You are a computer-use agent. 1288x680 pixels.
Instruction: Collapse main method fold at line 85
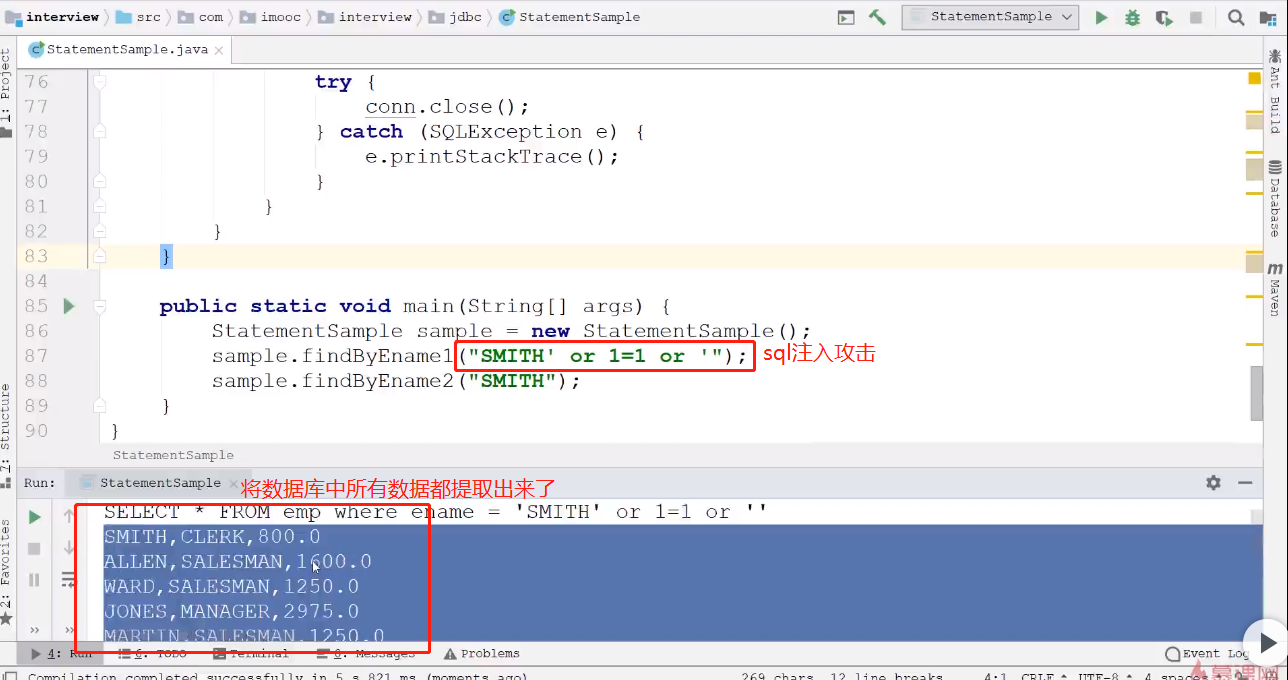click(x=99, y=306)
